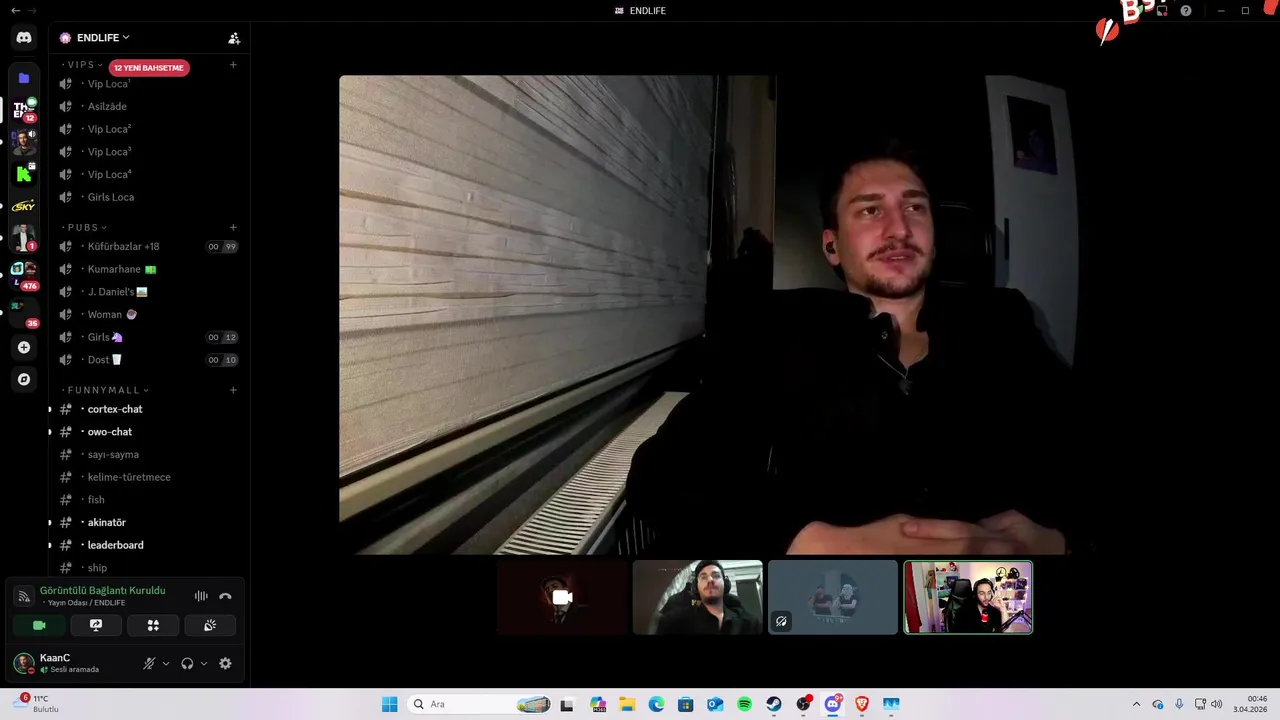
Task: Share your screen button
Action: click(96, 625)
